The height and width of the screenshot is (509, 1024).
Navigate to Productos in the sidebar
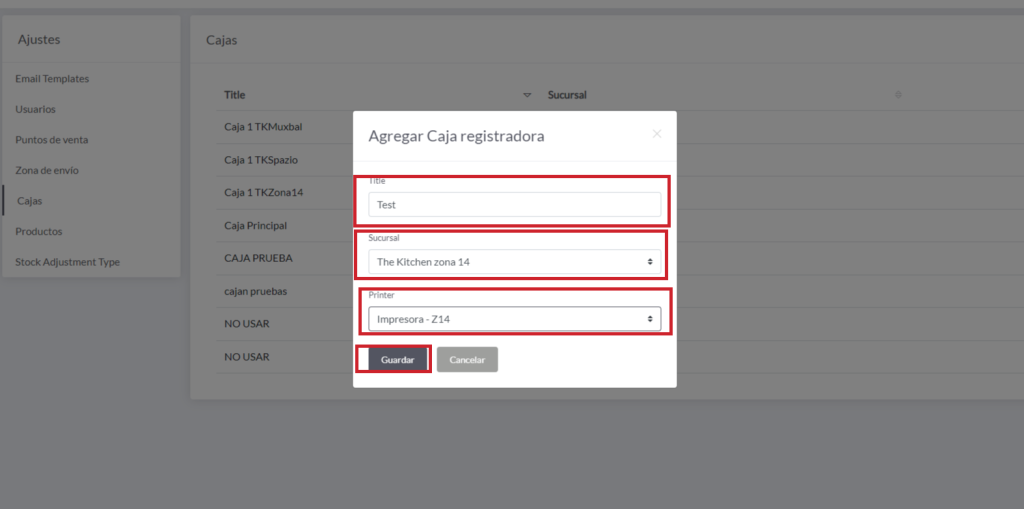click(x=39, y=231)
